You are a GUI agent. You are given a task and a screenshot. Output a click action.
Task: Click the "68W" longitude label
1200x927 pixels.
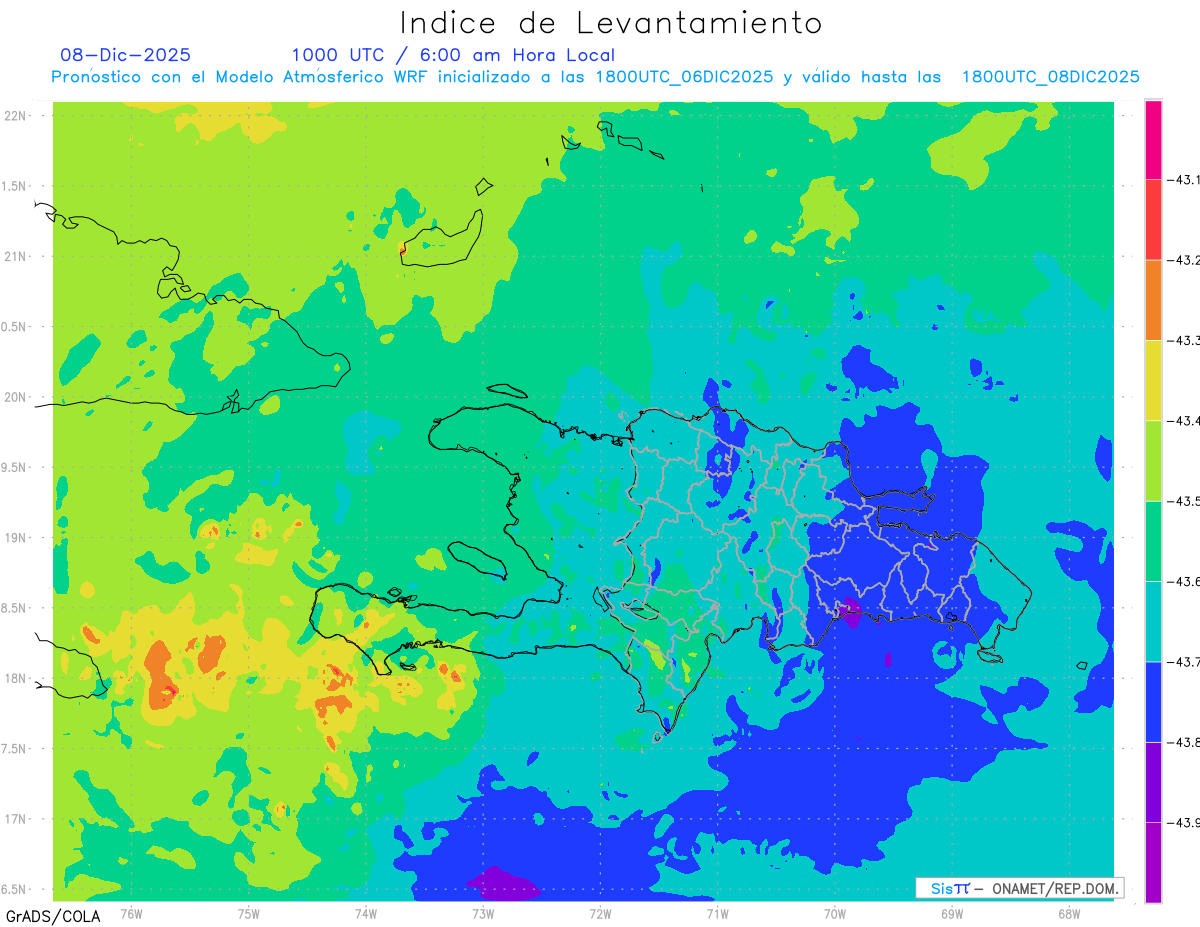1068,913
